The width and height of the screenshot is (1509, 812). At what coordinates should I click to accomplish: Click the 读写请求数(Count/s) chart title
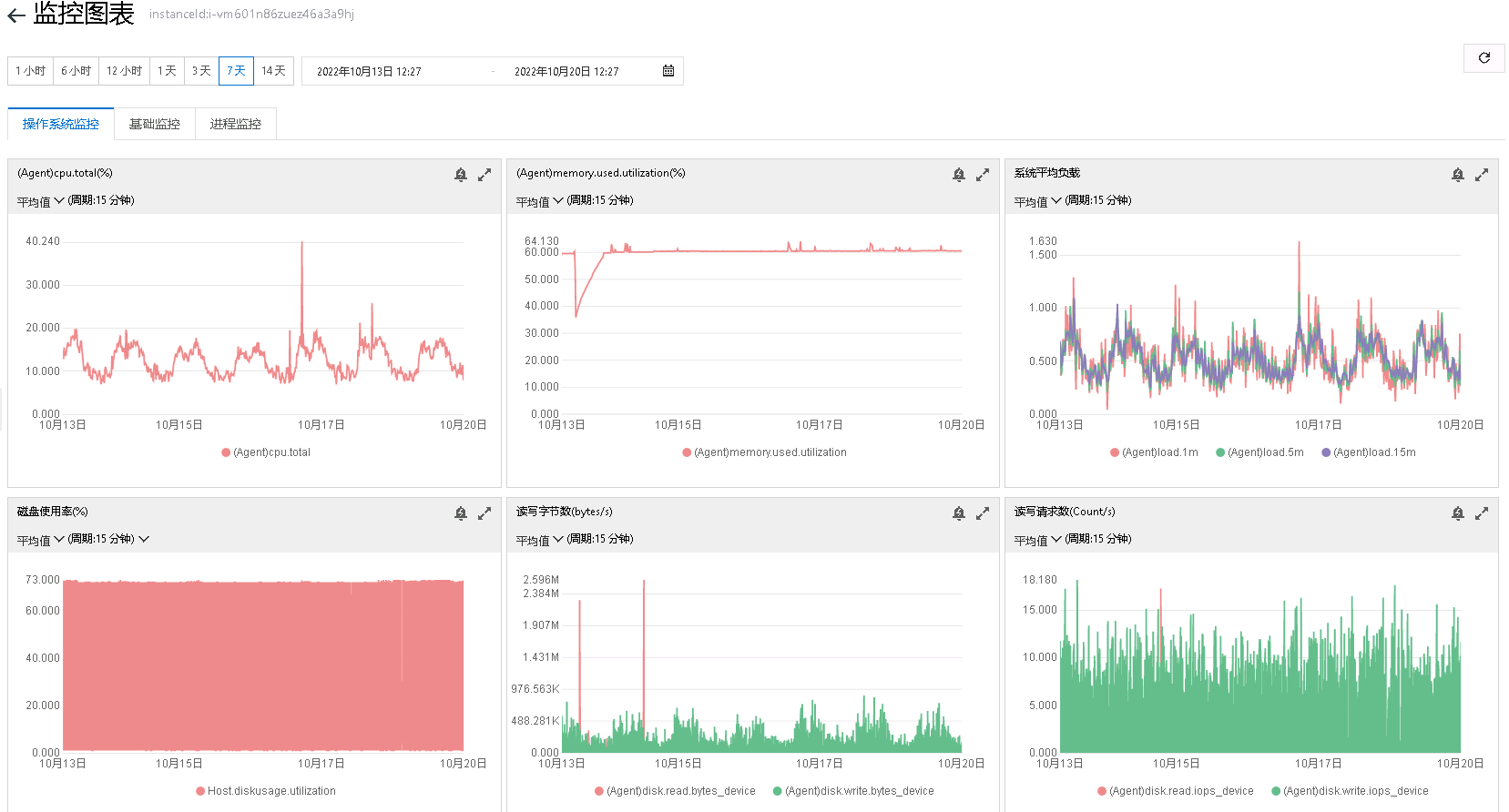click(1065, 512)
